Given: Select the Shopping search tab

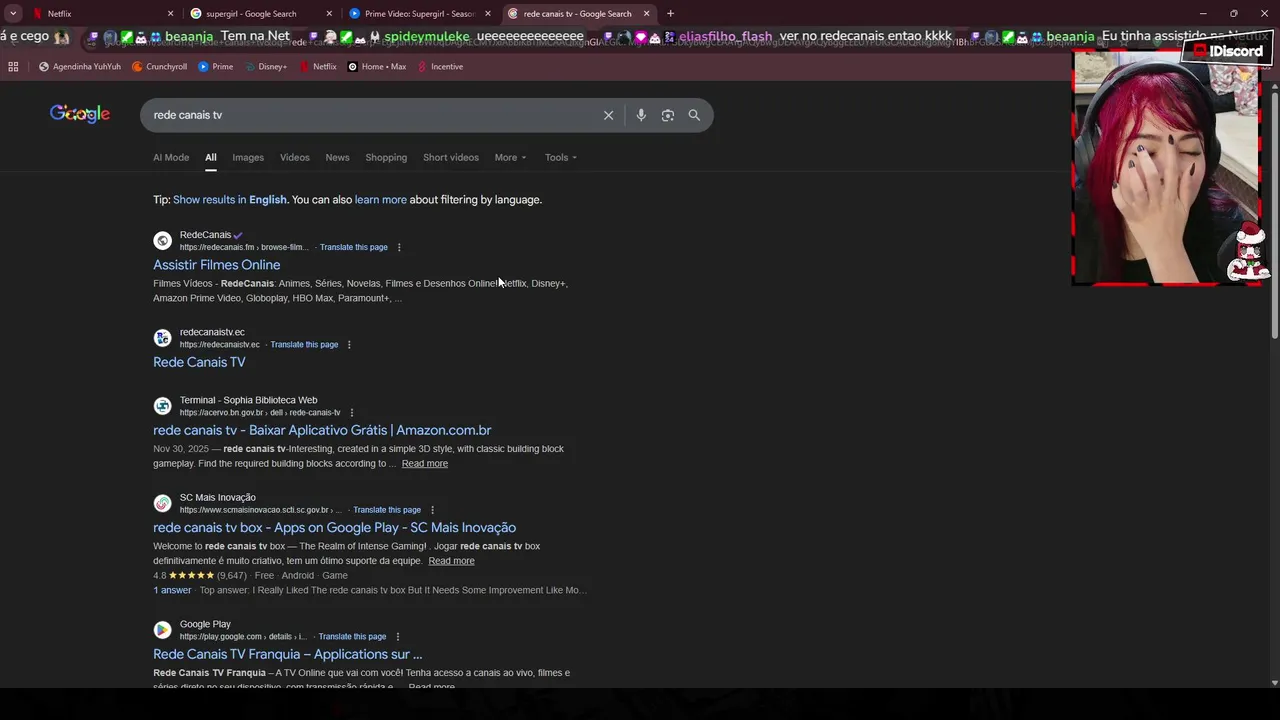Looking at the screenshot, I should click(386, 158).
